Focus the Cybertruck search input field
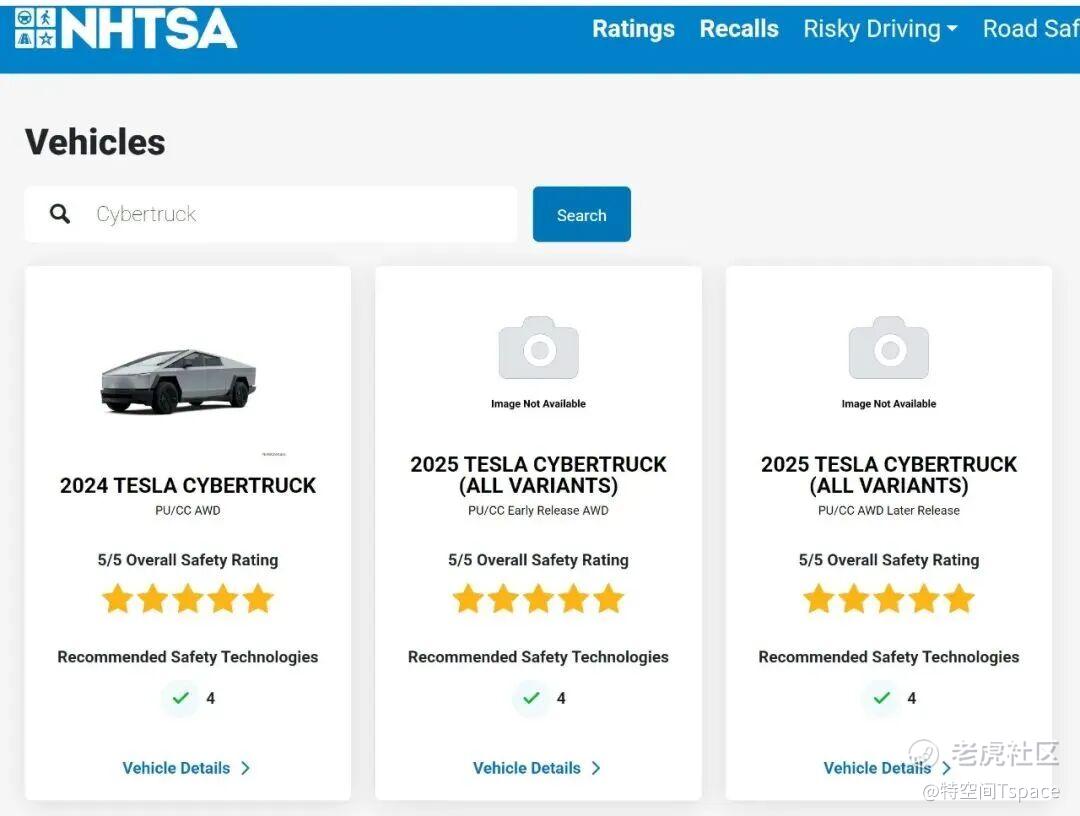 click(x=300, y=214)
